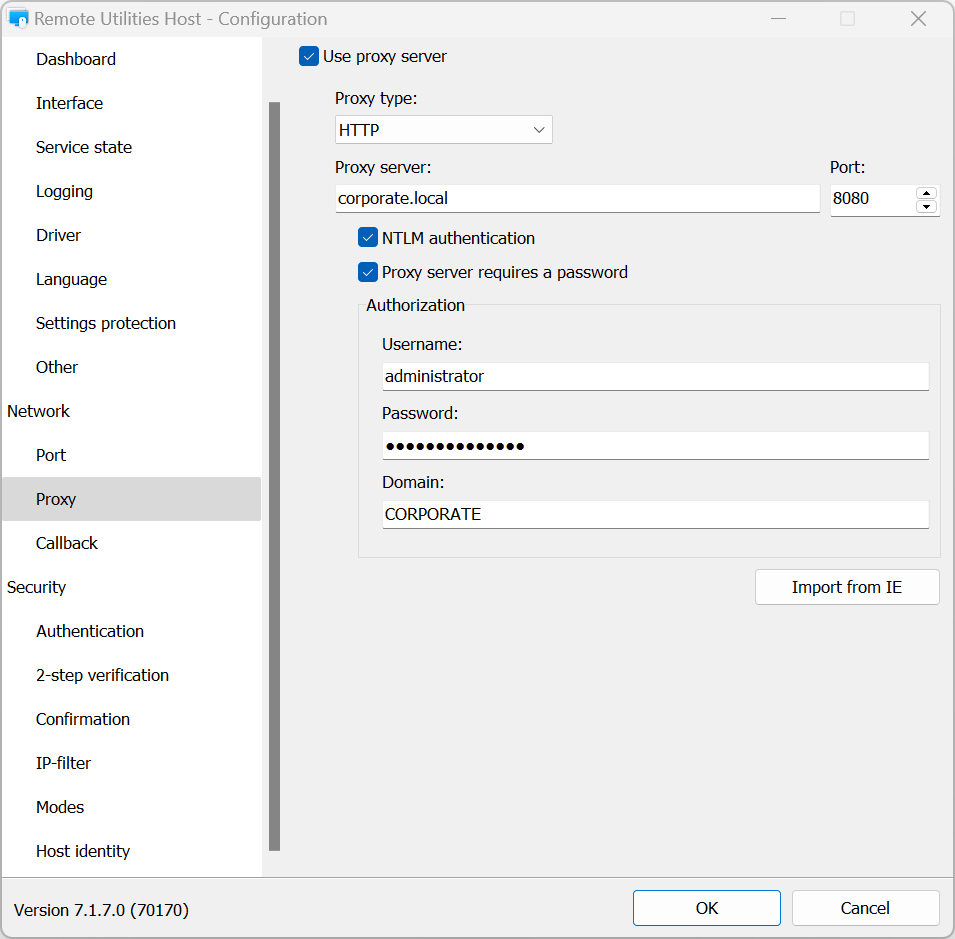Go to 2-step verification settings

point(102,675)
